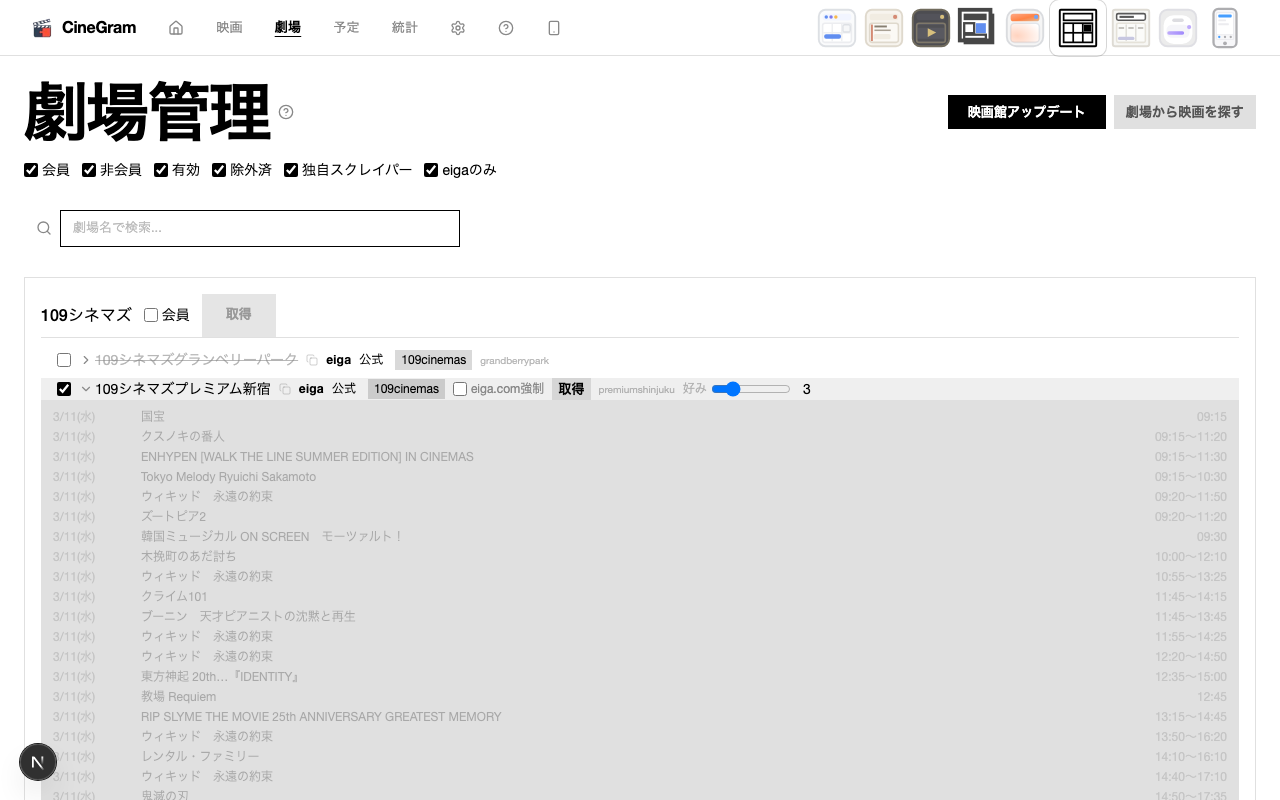Choose the smartphone theme icon at far right
Screen dimensions: 1280x800
coord(1225,28)
